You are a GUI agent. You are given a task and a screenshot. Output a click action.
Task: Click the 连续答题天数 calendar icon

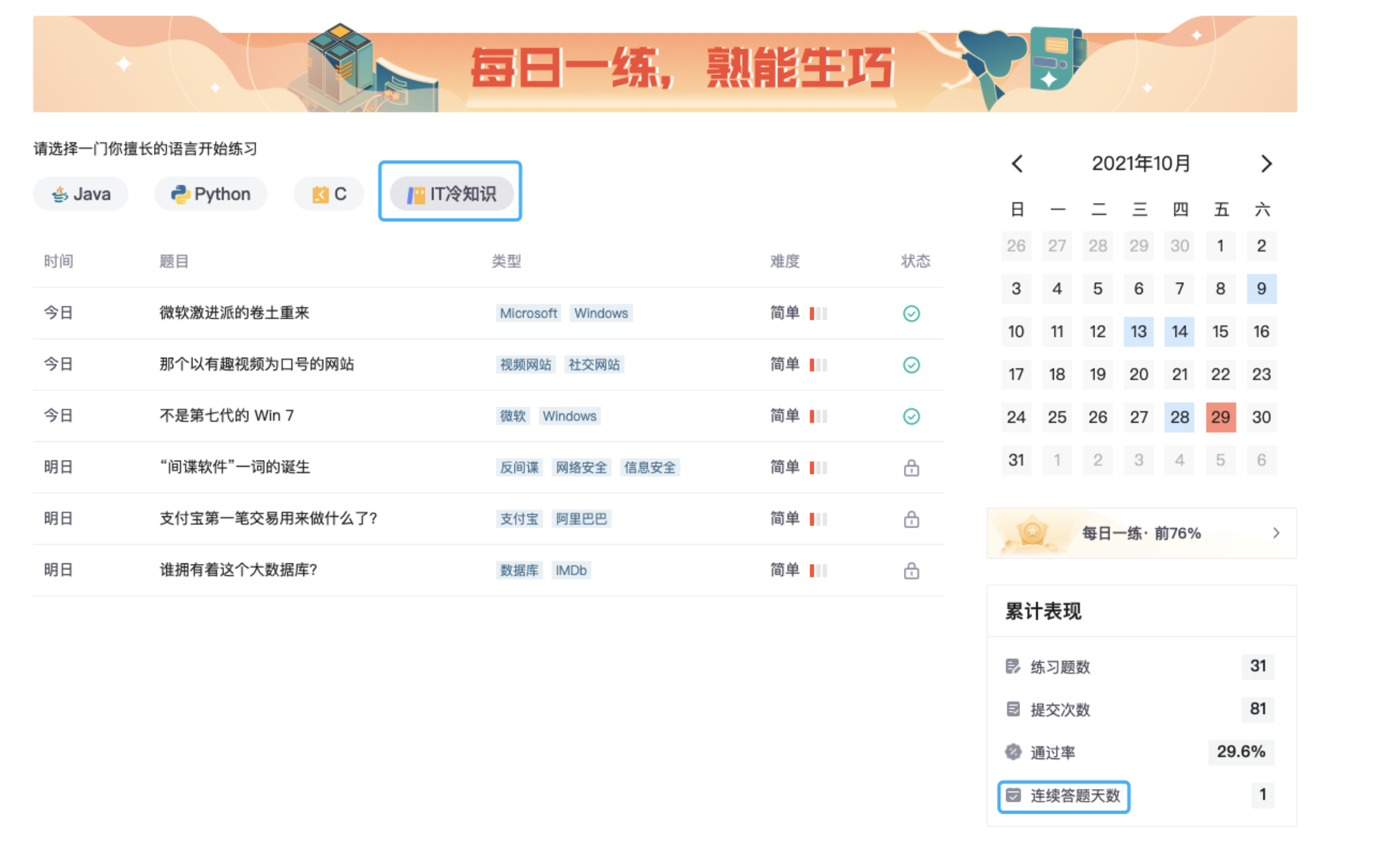tap(1013, 795)
